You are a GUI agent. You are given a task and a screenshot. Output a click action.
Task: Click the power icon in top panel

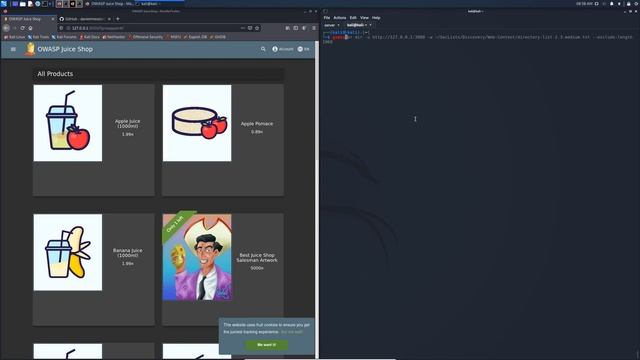(x=636, y=4)
